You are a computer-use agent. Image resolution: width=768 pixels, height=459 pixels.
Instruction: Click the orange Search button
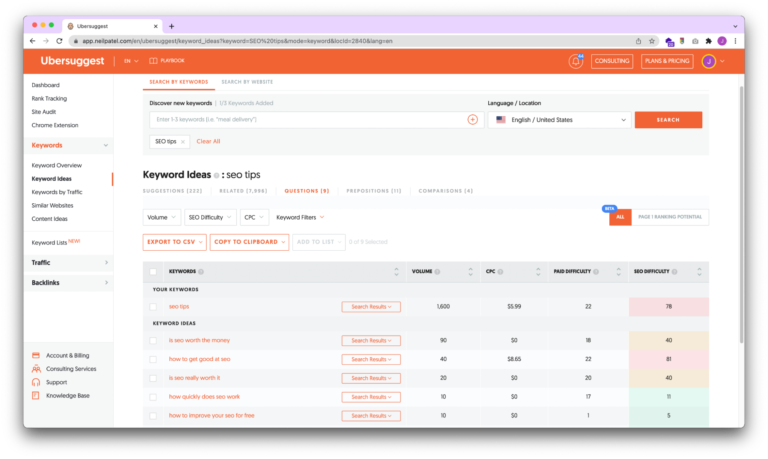[668, 120]
